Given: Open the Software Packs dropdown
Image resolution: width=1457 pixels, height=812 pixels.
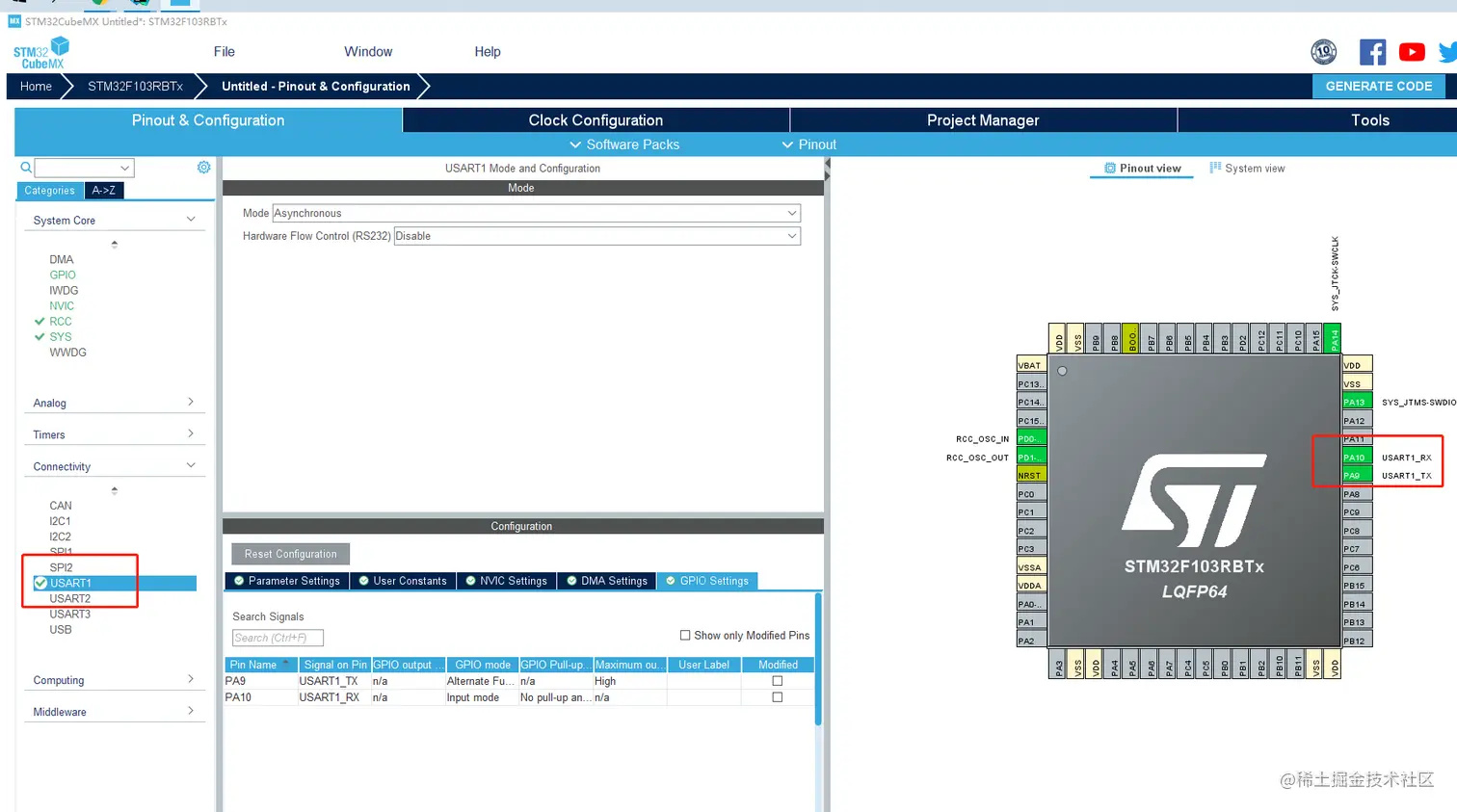Looking at the screenshot, I should [624, 144].
